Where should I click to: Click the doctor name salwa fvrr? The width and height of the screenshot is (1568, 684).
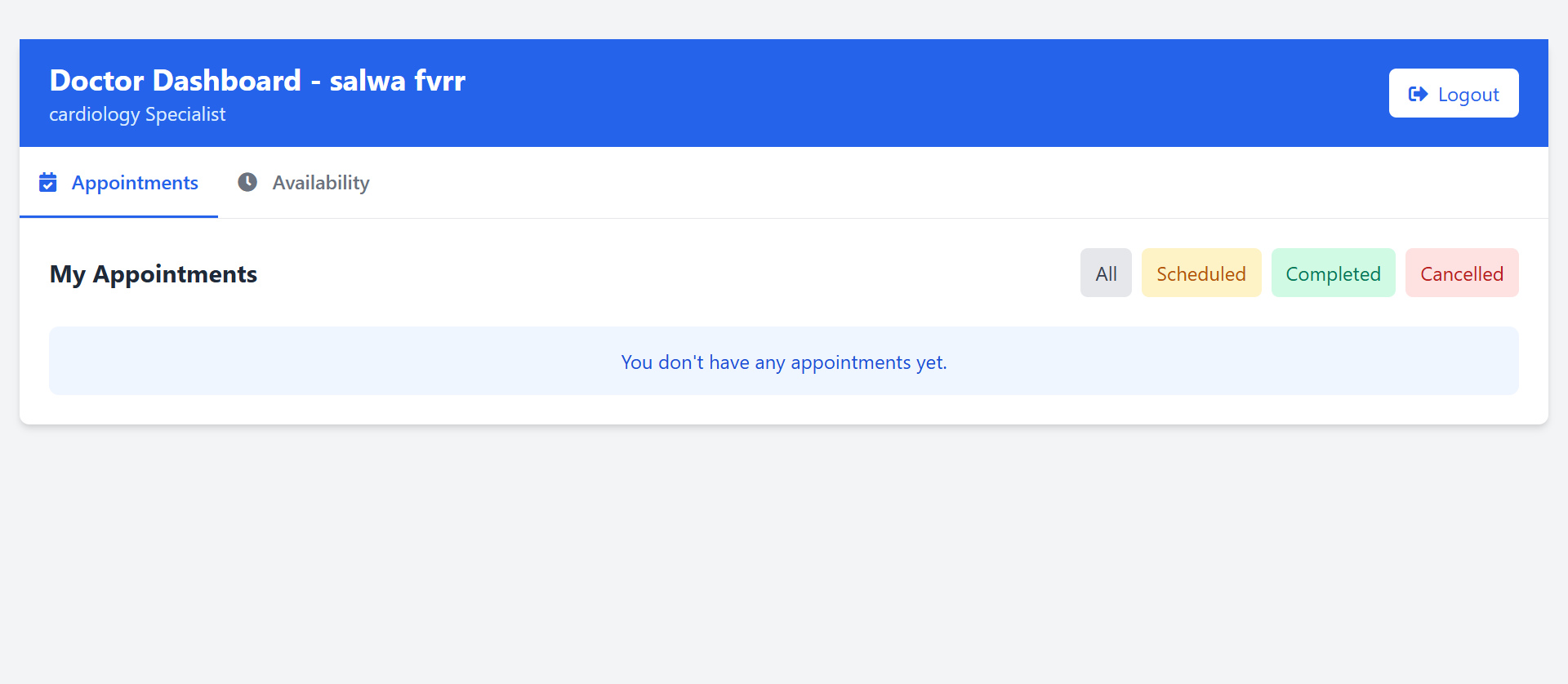click(x=398, y=81)
